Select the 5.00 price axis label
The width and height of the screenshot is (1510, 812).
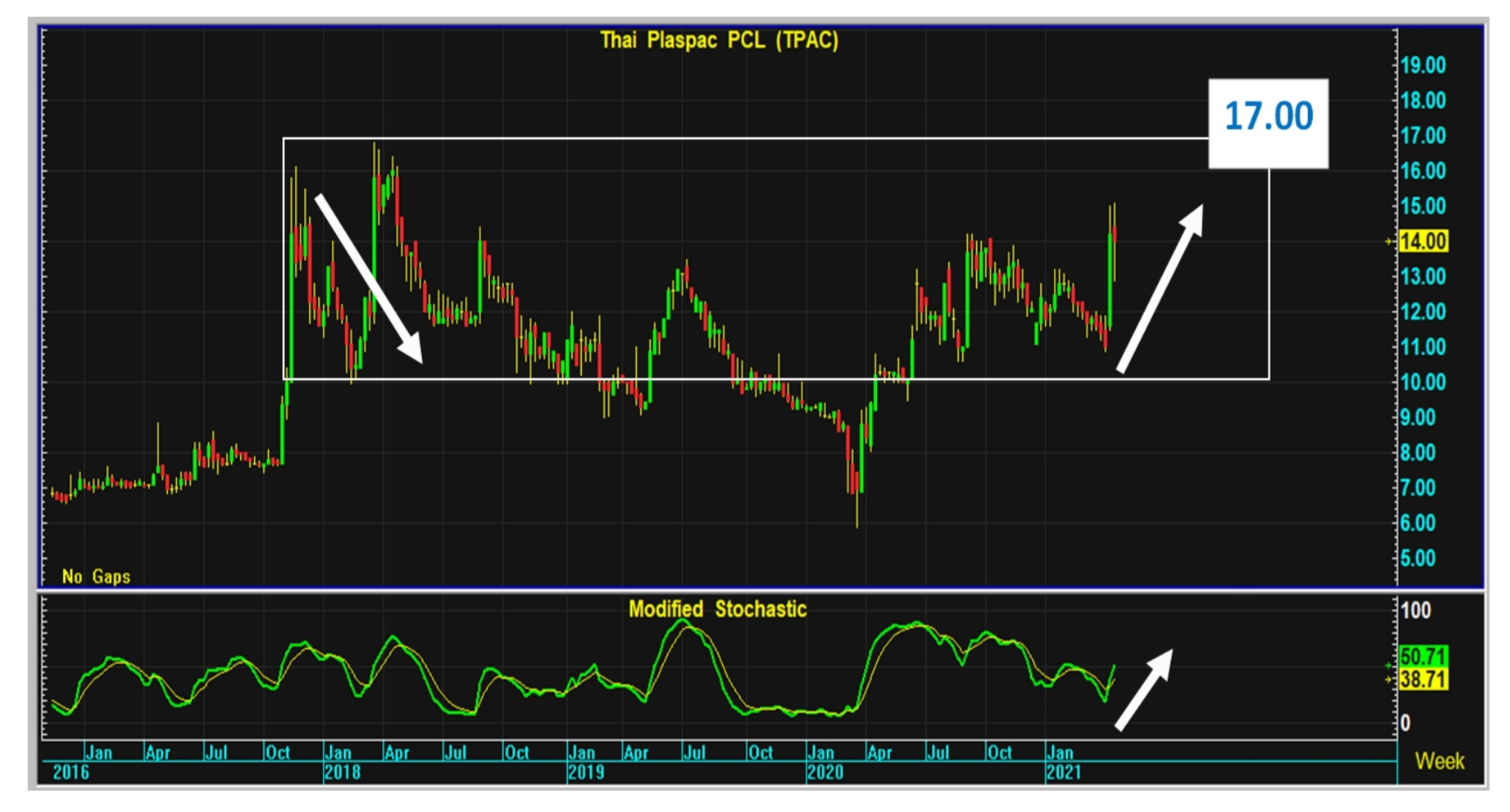pos(1418,559)
